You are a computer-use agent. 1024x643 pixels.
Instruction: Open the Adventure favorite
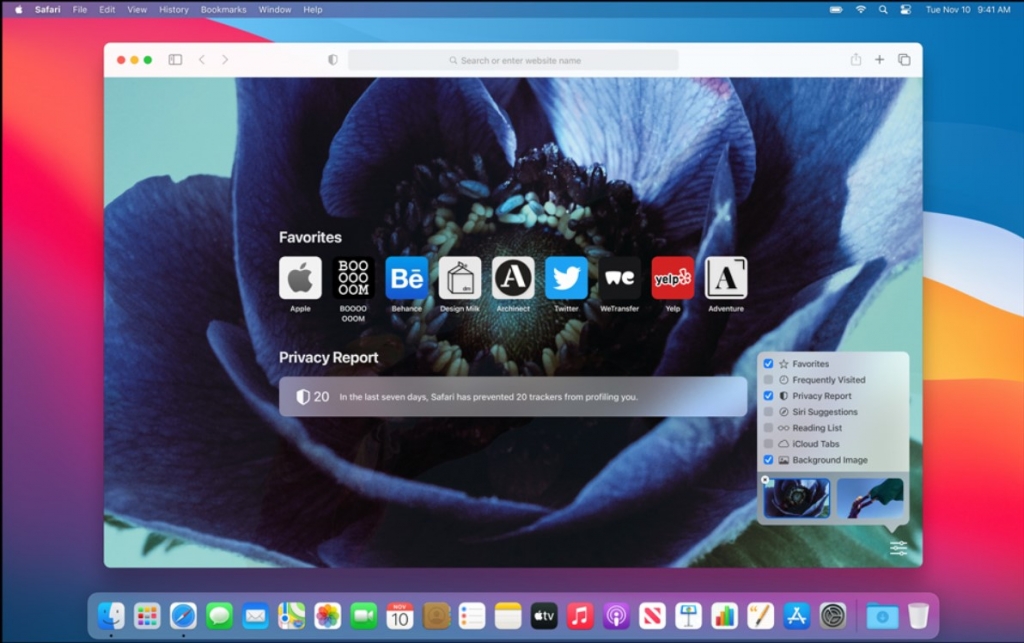click(726, 279)
